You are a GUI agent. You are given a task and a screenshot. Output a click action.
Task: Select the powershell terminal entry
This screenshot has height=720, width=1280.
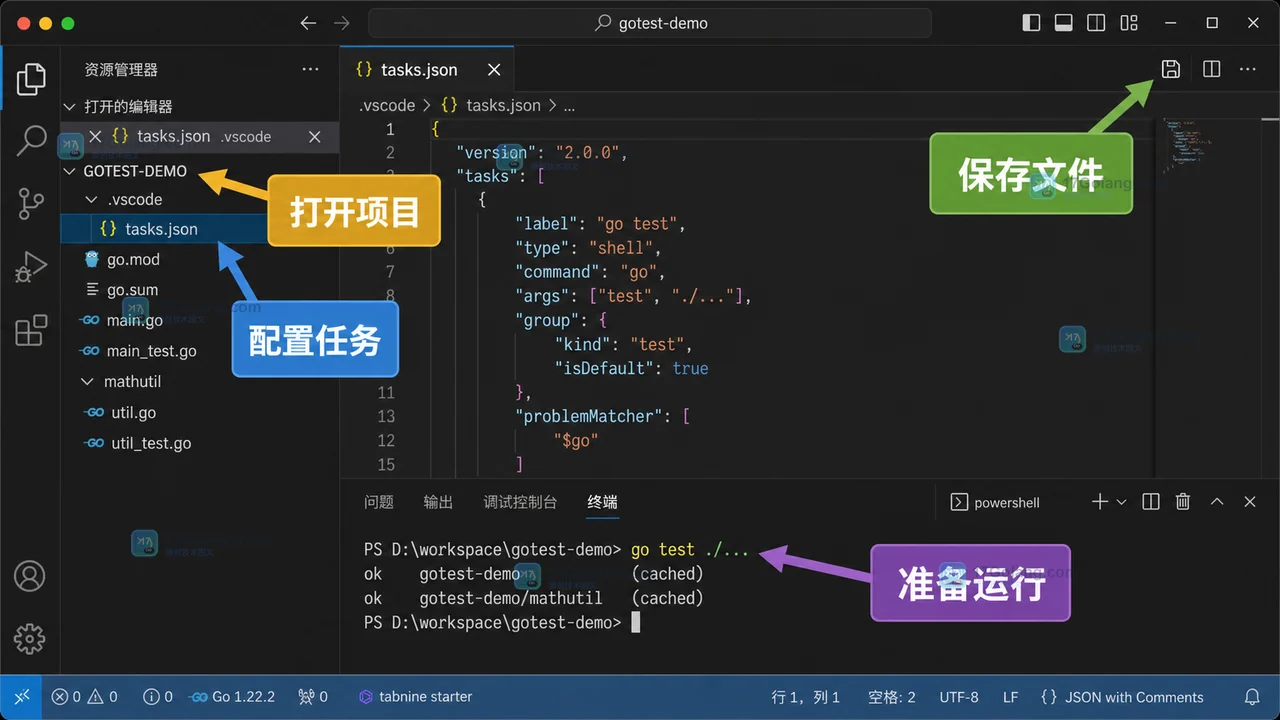994,502
